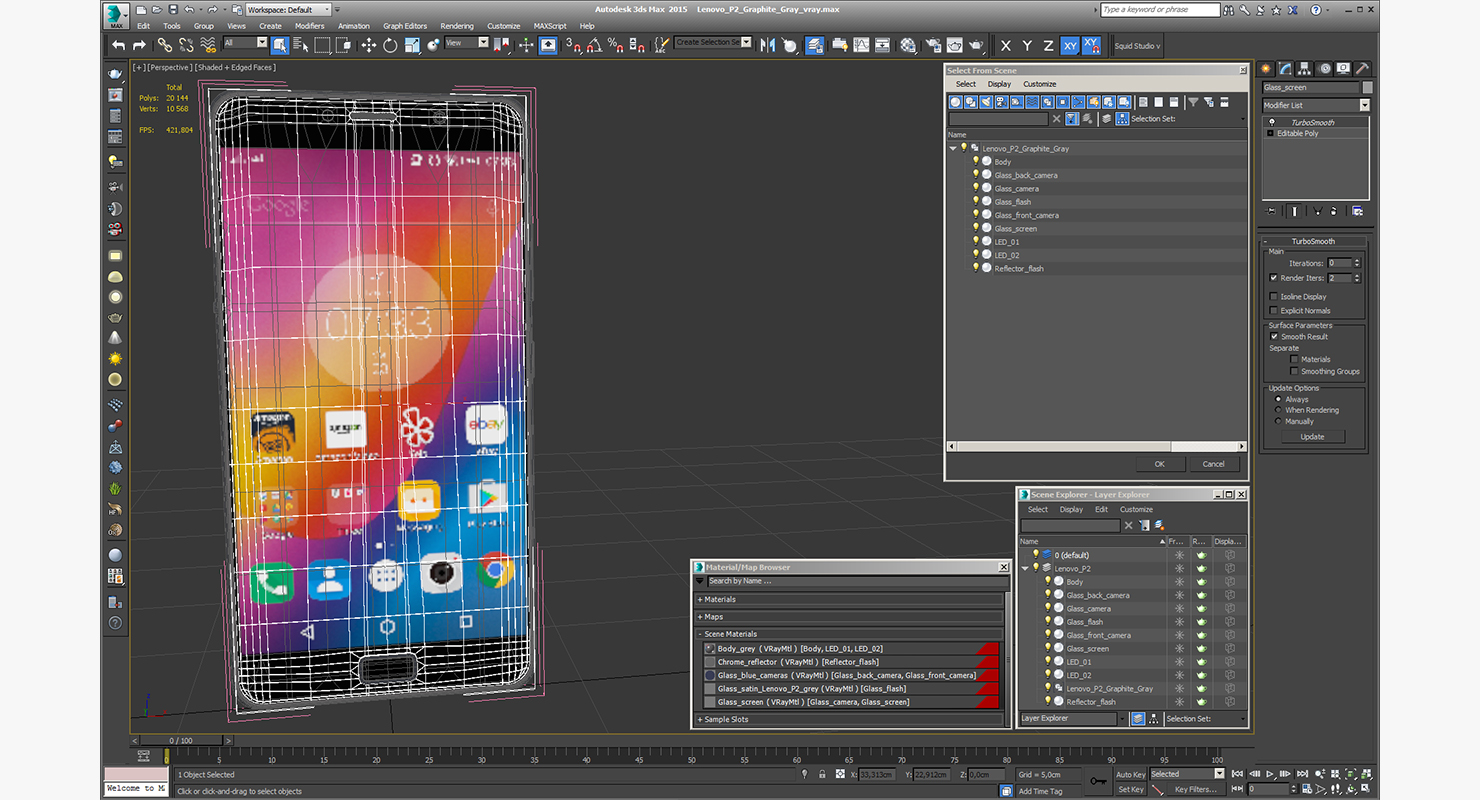Click the Render Production teapot icon
Image resolution: width=1480 pixels, height=800 pixels.
pyautogui.click(x=976, y=45)
